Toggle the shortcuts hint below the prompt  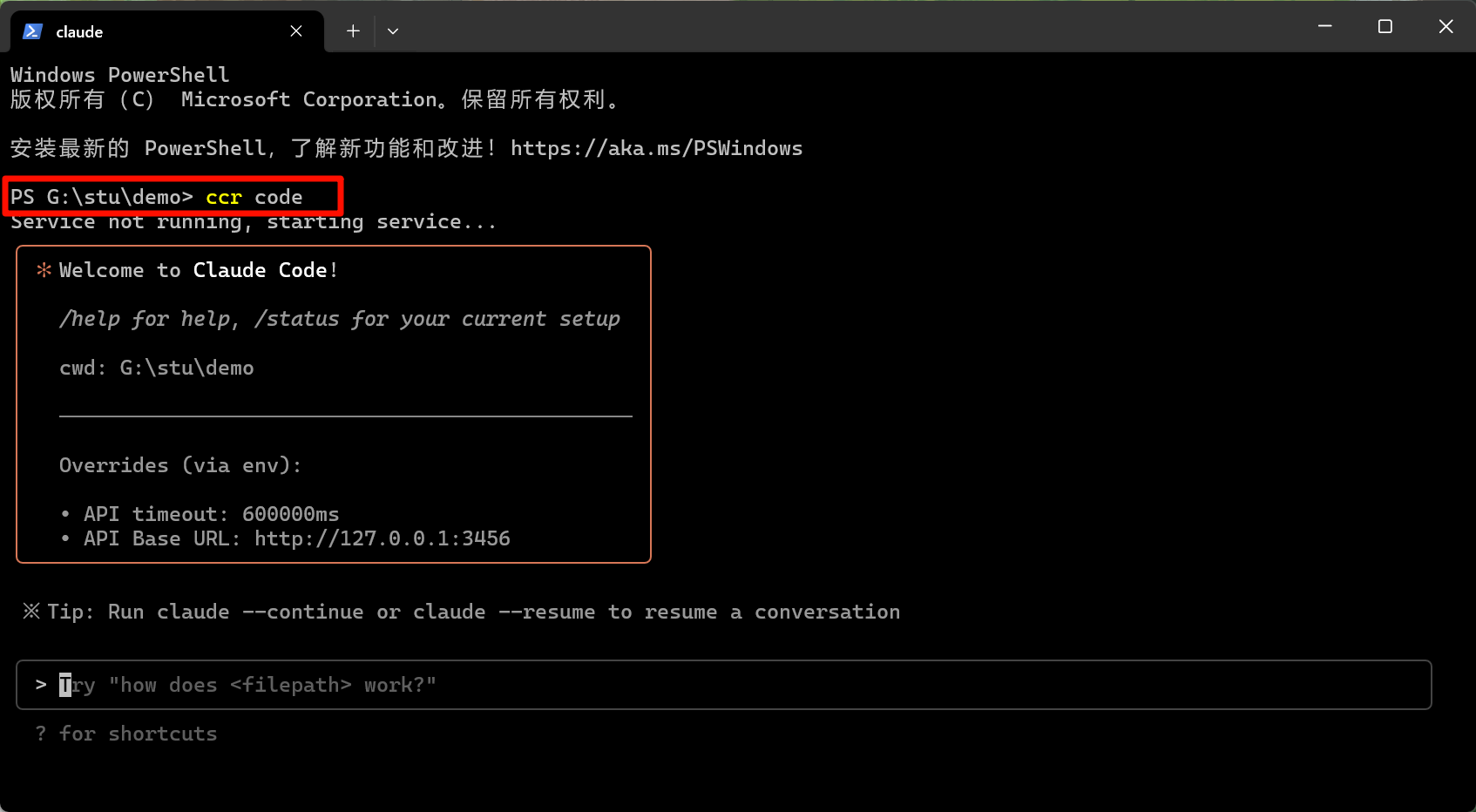[127, 733]
